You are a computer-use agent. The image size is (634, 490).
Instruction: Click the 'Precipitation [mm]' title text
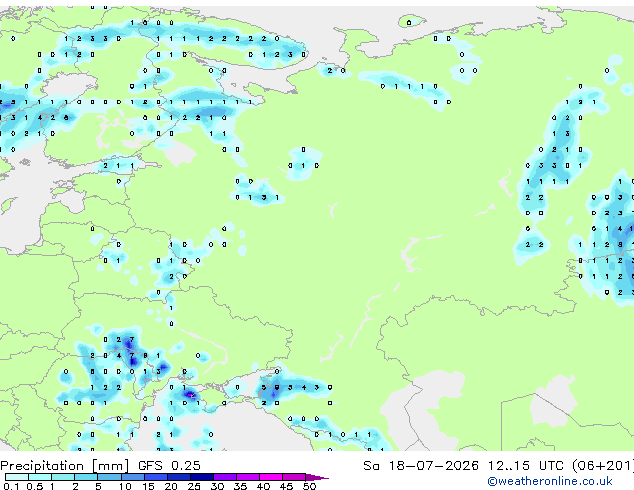click(65, 466)
